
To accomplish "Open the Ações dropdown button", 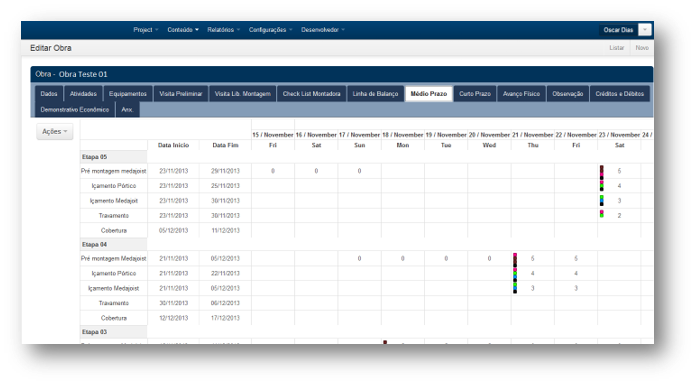I will click(x=55, y=132).
